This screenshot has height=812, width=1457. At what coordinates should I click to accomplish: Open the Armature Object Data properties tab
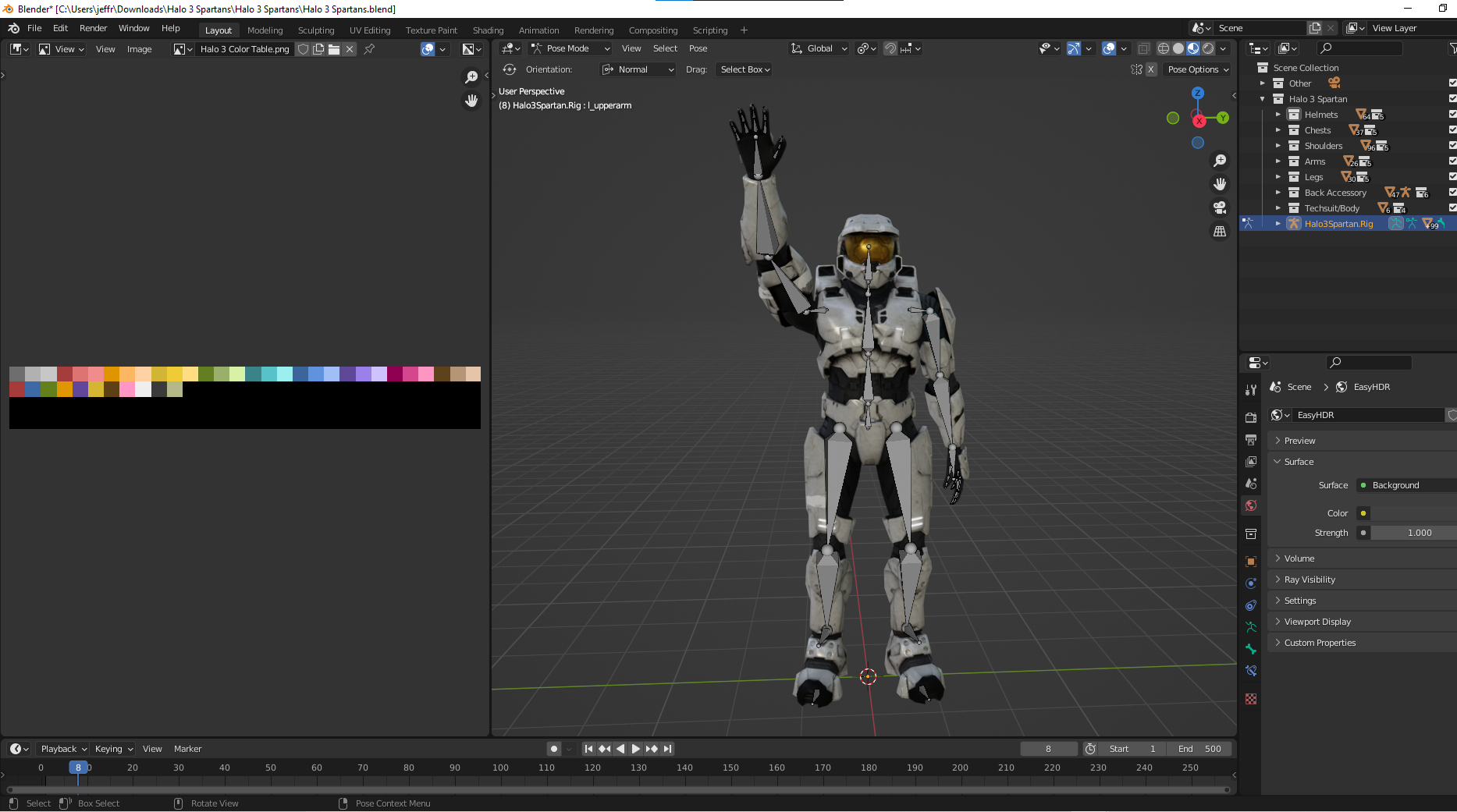1251,627
